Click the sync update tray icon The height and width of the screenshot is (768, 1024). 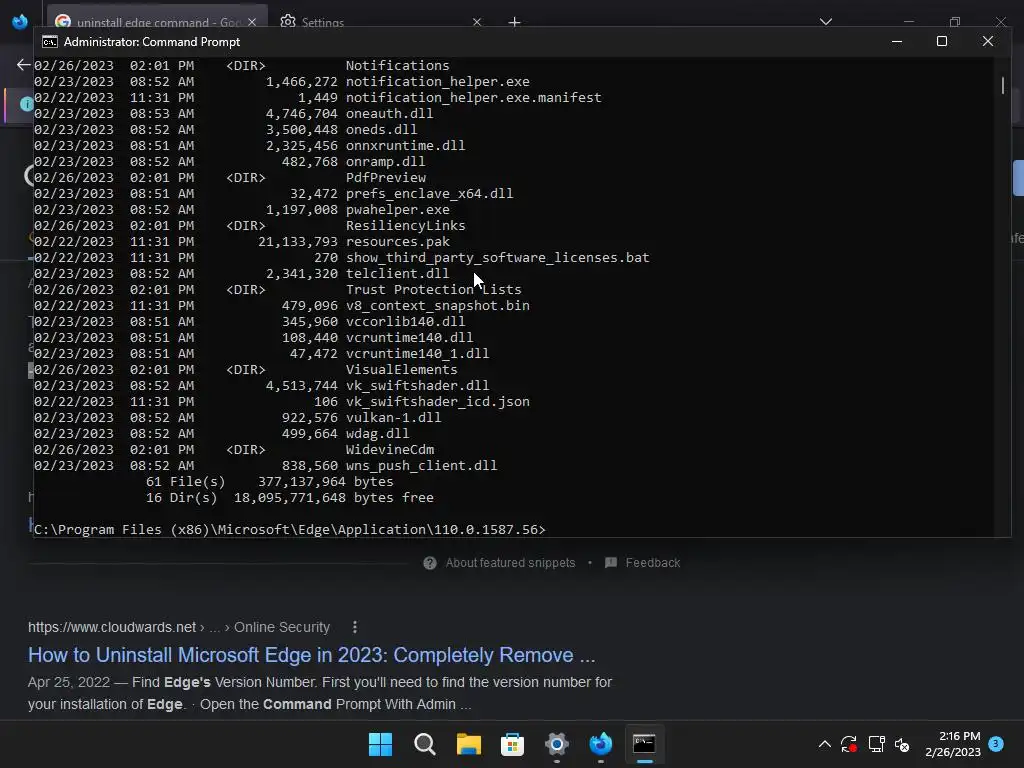849,744
